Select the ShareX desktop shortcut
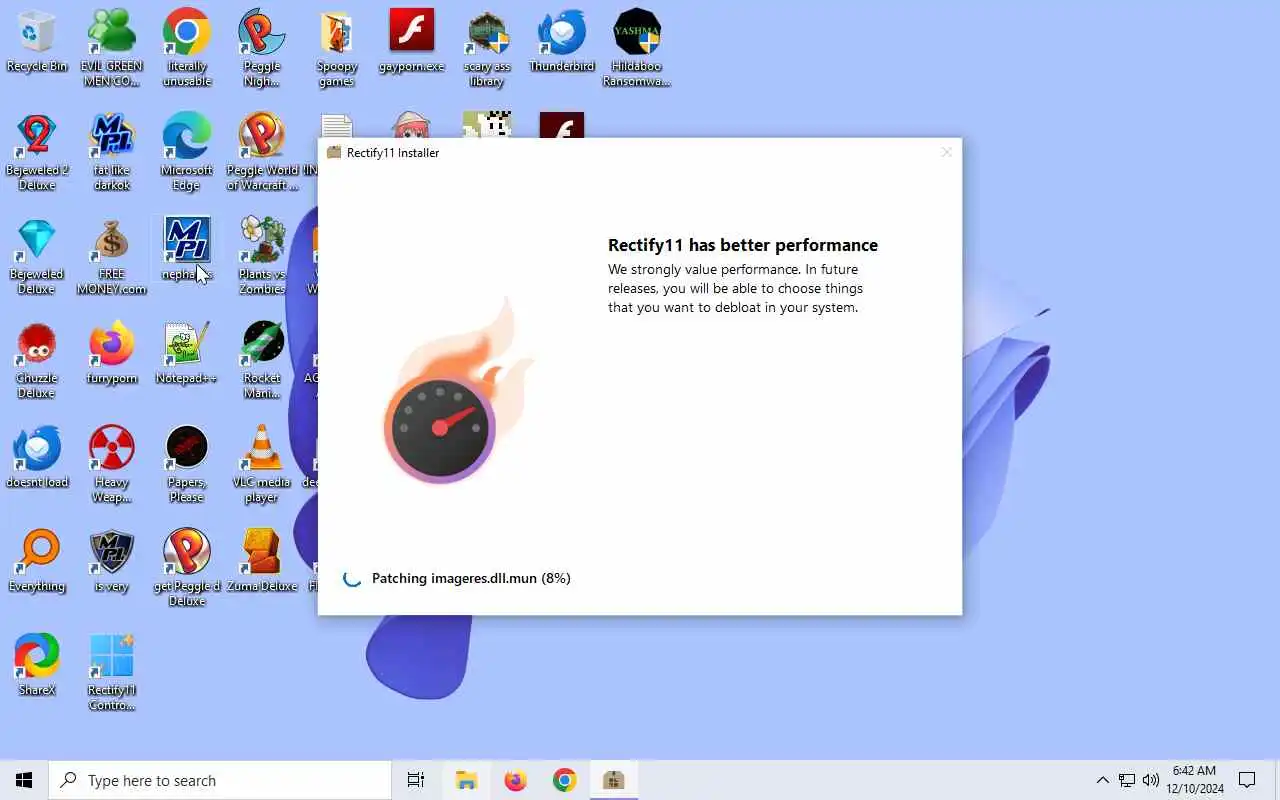This screenshot has height=800, width=1280. 37,665
